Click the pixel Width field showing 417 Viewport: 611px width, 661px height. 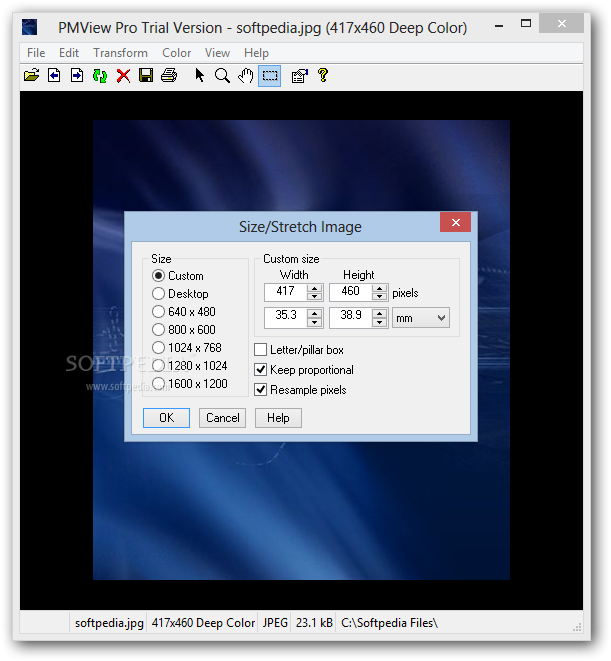coord(286,292)
